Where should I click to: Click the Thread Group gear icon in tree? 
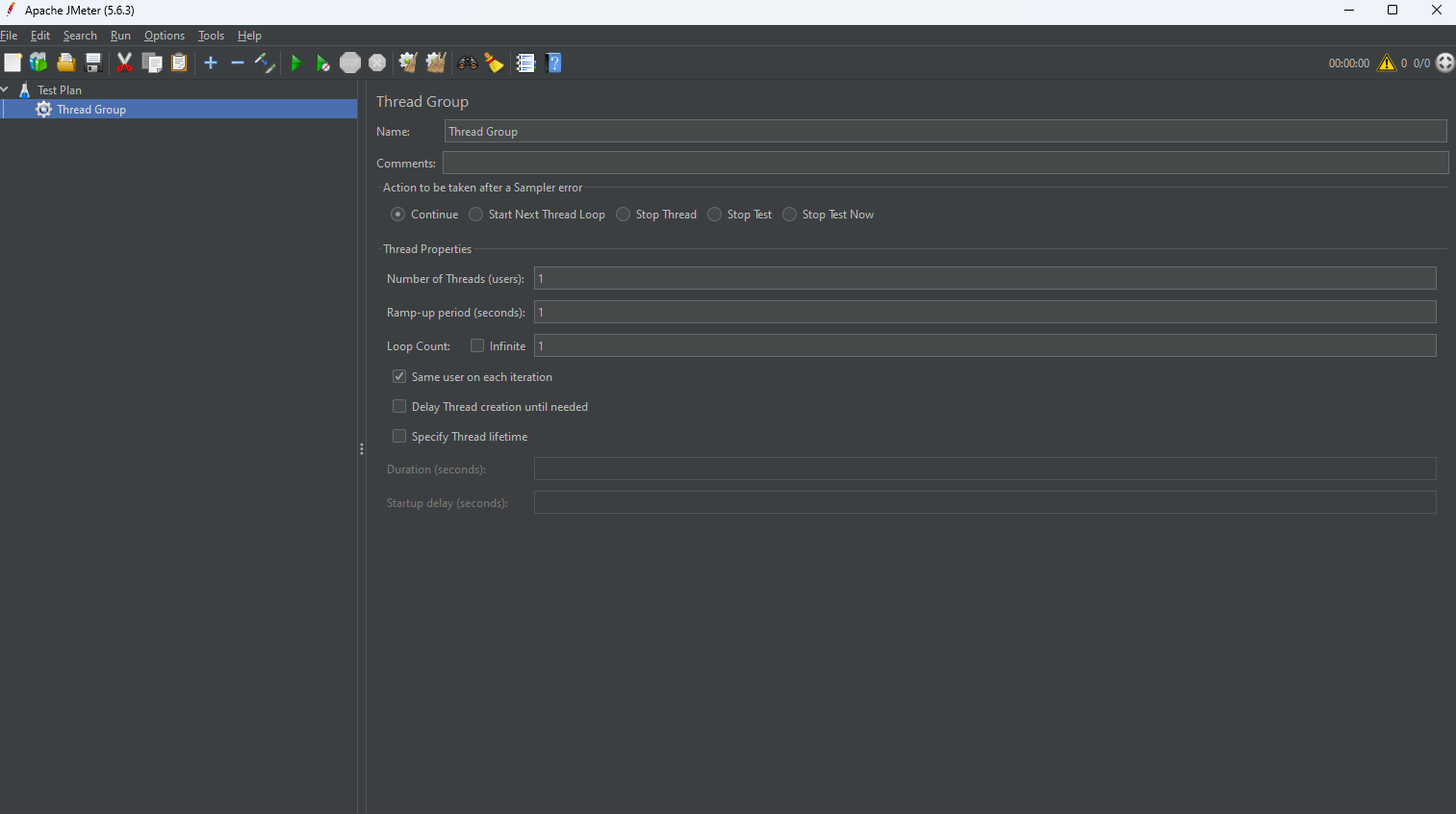[43, 109]
